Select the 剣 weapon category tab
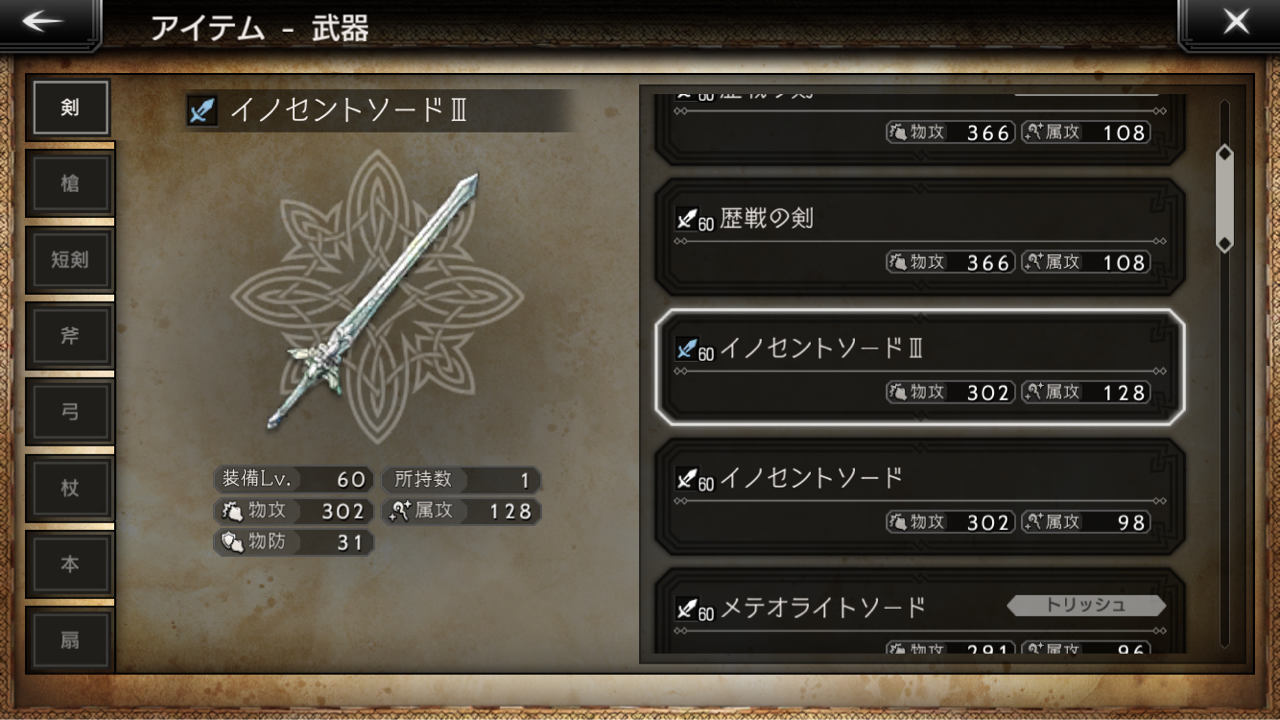This screenshot has width=1280, height=720. (x=70, y=107)
